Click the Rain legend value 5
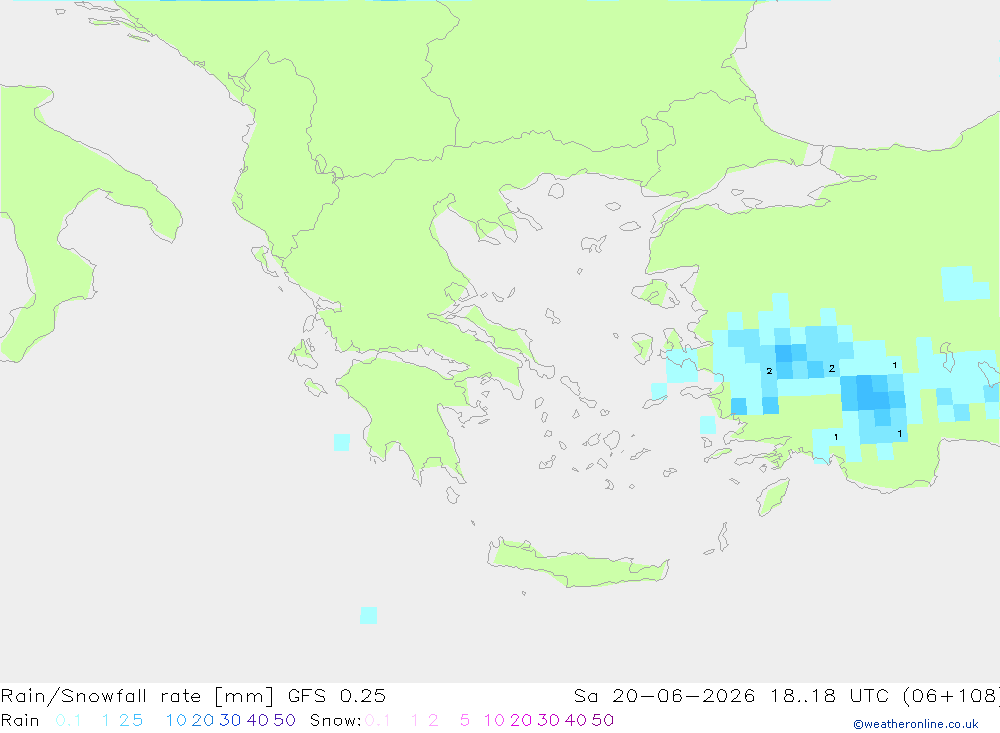1000x733 pixels. (138, 720)
